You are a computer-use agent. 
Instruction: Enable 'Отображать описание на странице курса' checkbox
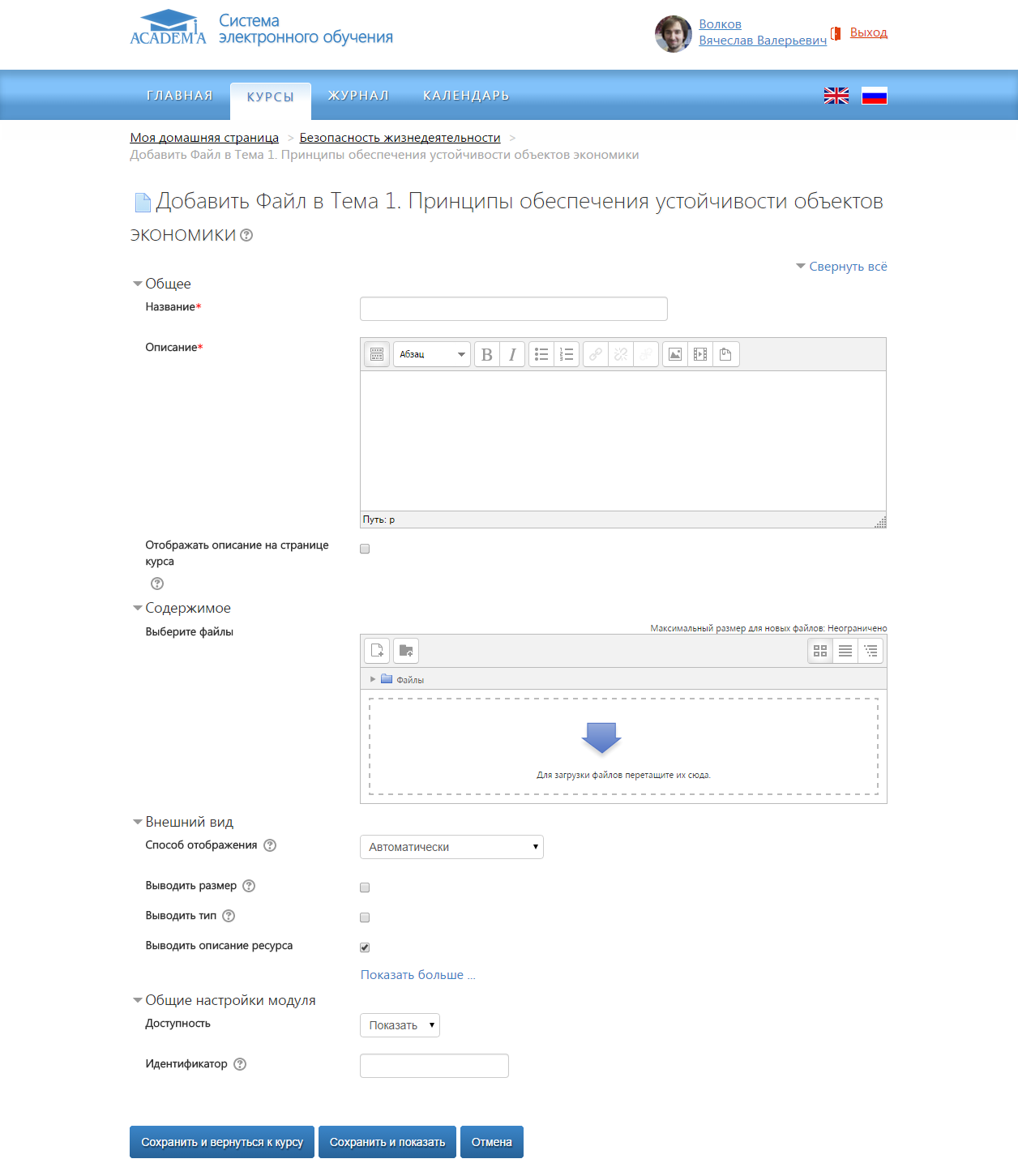point(365,549)
